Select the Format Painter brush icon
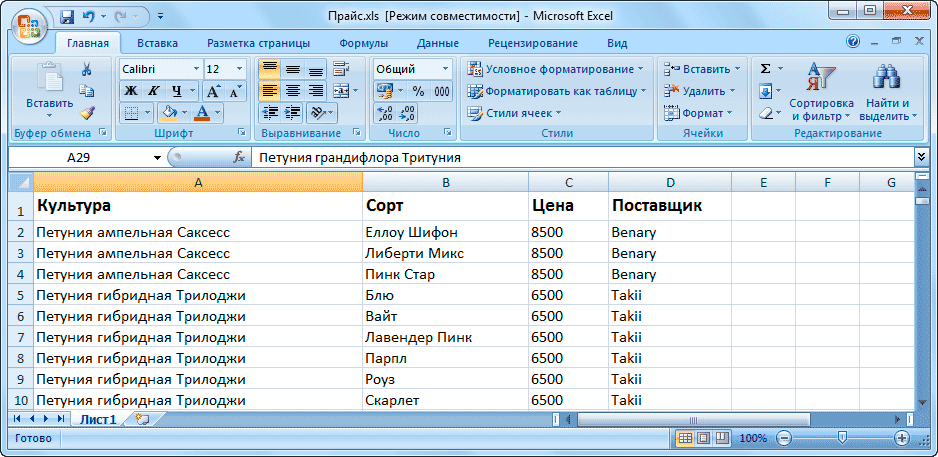Image resolution: width=938 pixels, height=457 pixels. coord(86,113)
